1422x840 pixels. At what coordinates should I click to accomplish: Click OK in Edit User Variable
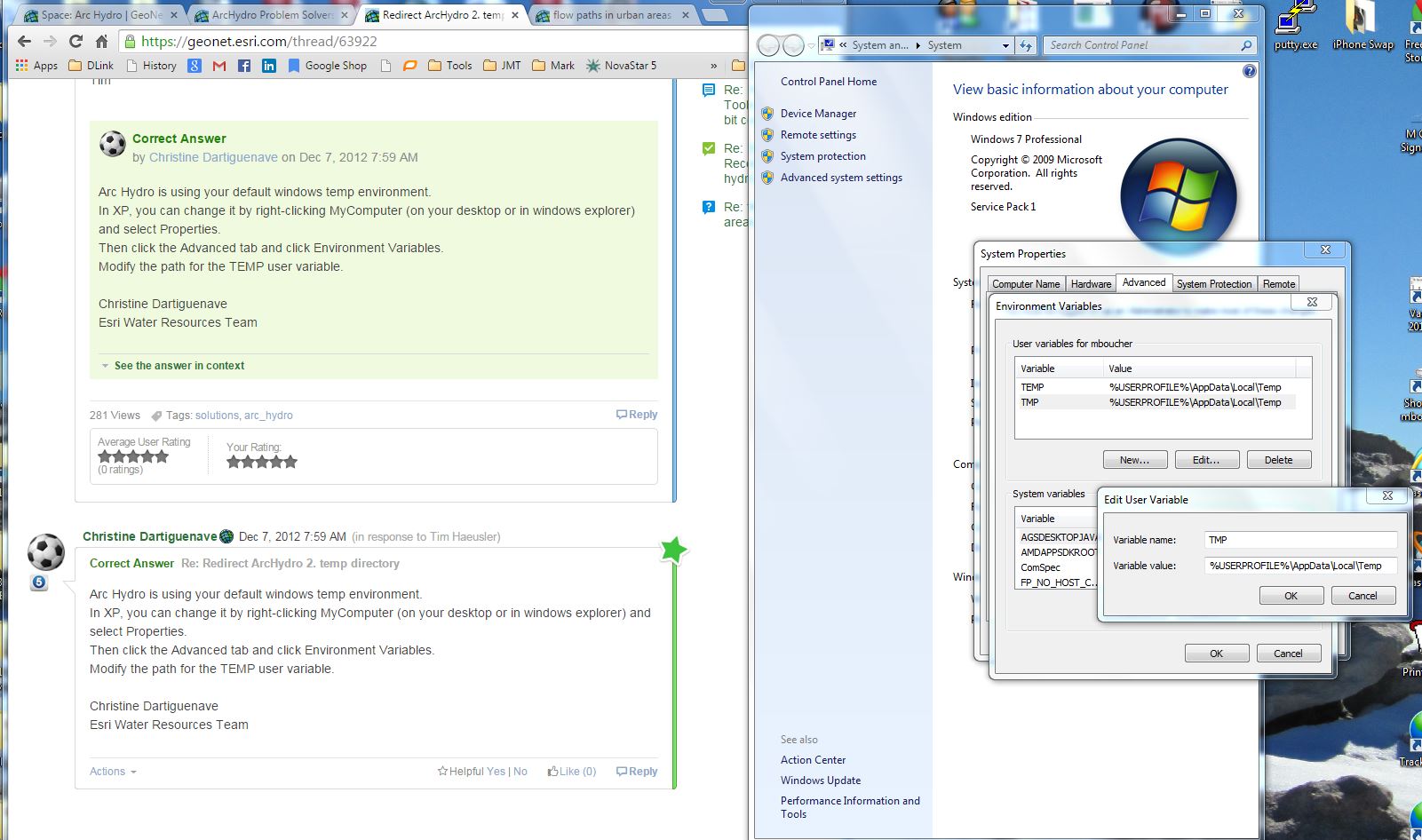coord(1291,596)
